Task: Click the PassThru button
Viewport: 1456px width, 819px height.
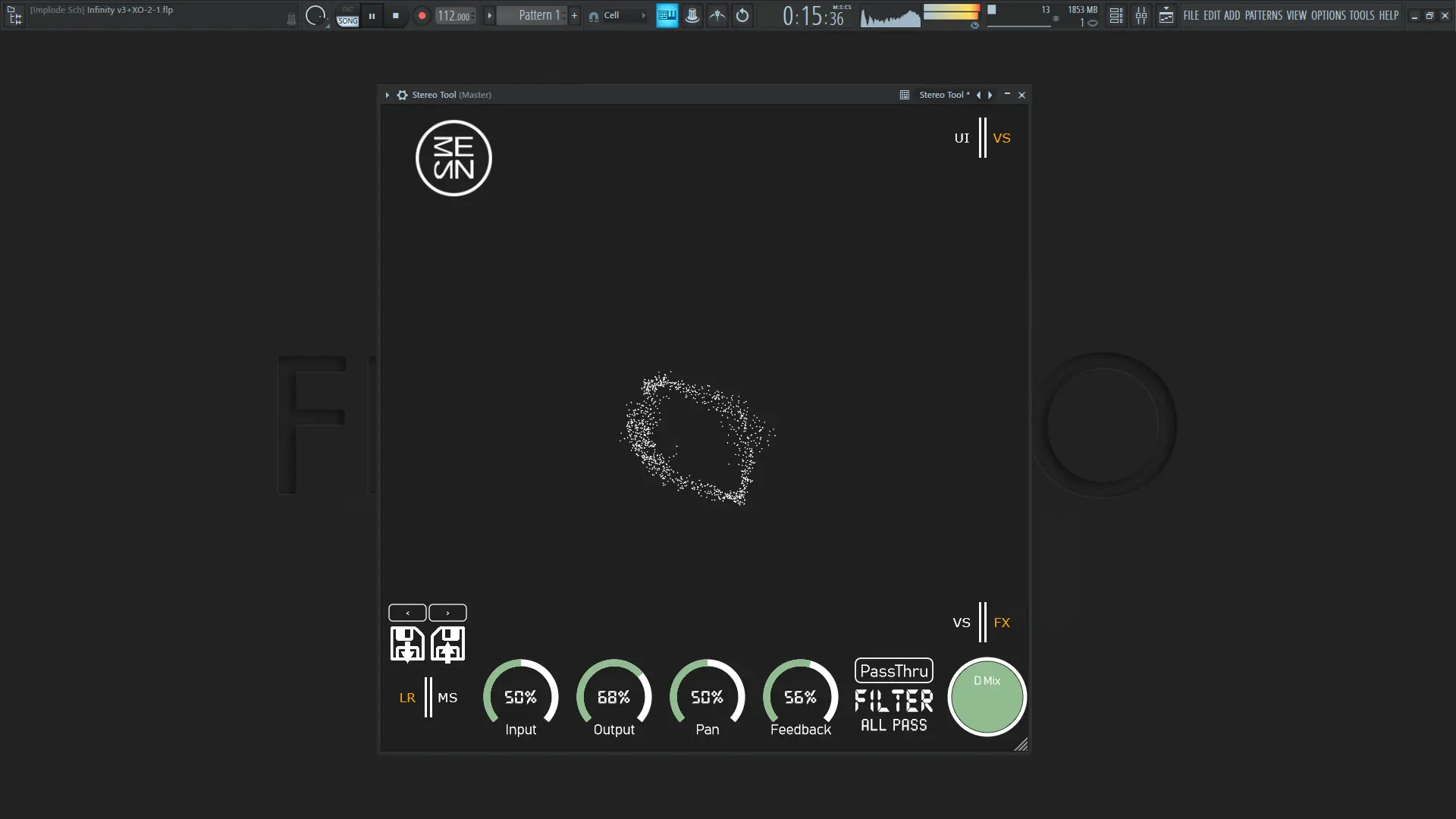Action: coord(893,670)
